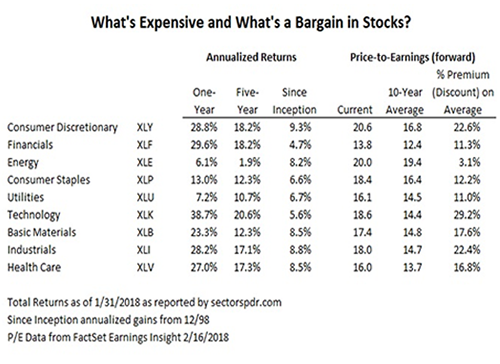This screenshot has height=364, width=500.
Task: Select the Annualized Returns header
Action: click(x=251, y=57)
